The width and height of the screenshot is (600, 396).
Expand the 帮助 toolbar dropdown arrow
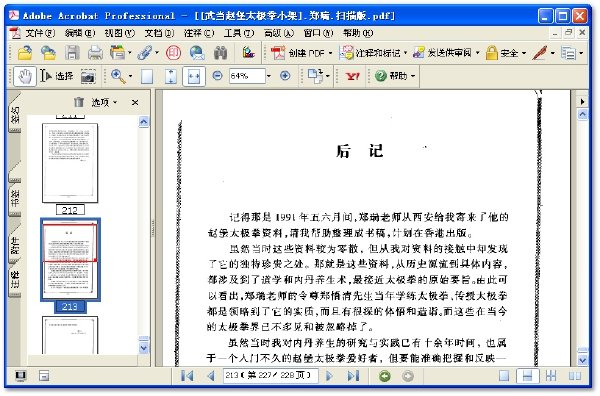tap(413, 76)
